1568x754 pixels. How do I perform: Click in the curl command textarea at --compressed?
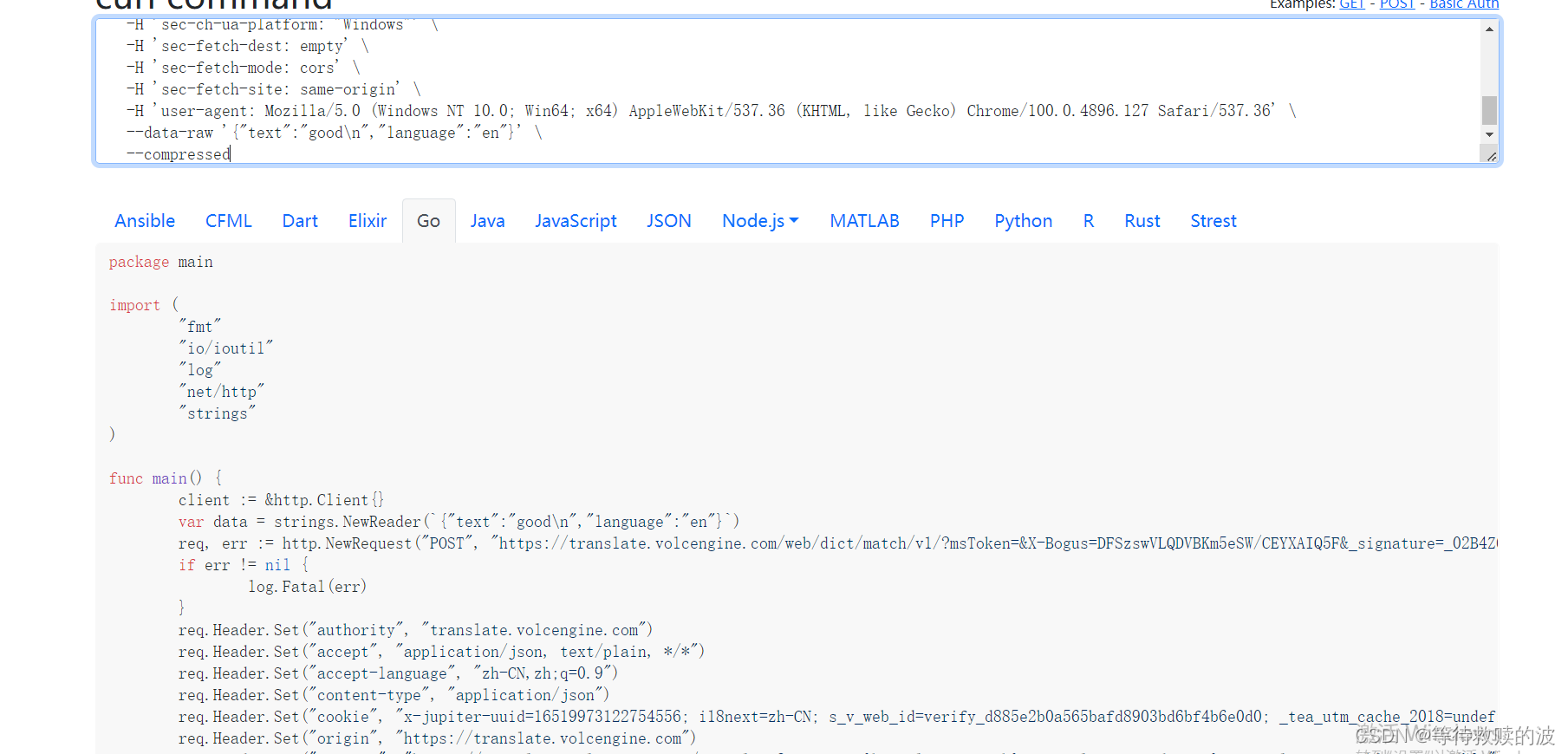pos(179,154)
